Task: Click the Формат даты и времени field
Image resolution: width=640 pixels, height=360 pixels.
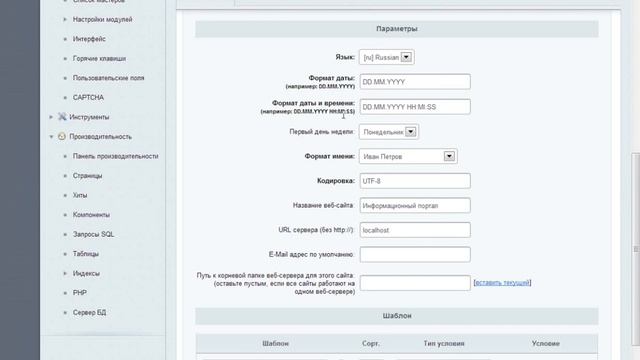Action: (x=415, y=107)
